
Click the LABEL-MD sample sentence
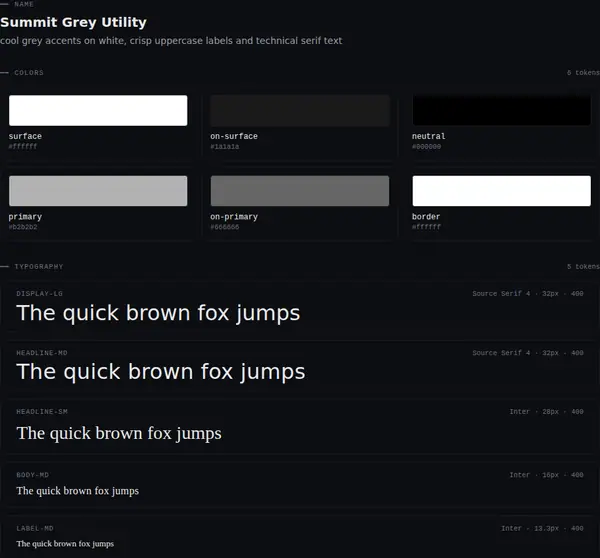(x=65, y=544)
